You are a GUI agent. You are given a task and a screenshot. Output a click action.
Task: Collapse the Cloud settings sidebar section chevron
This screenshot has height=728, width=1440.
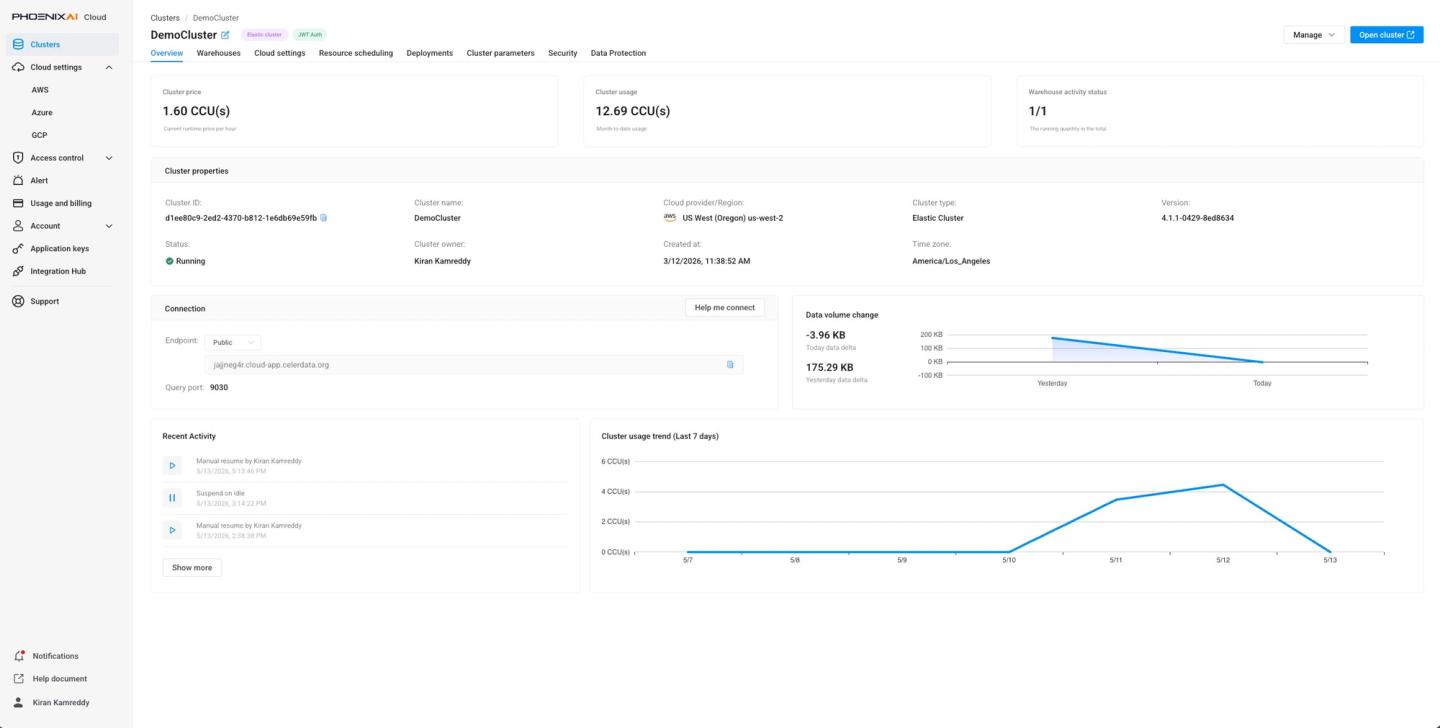[109, 67]
